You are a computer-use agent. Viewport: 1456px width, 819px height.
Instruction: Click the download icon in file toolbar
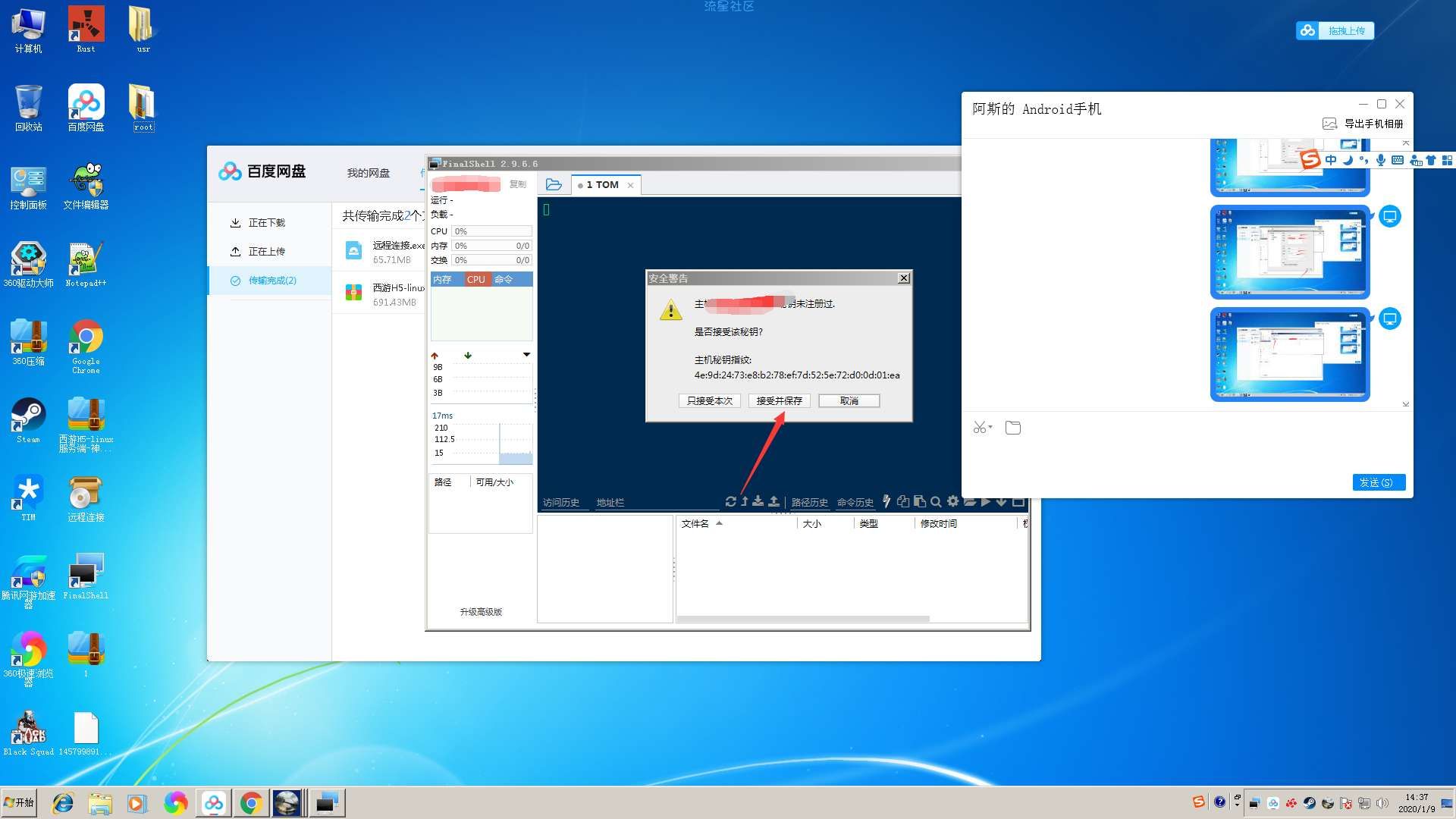(758, 501)
